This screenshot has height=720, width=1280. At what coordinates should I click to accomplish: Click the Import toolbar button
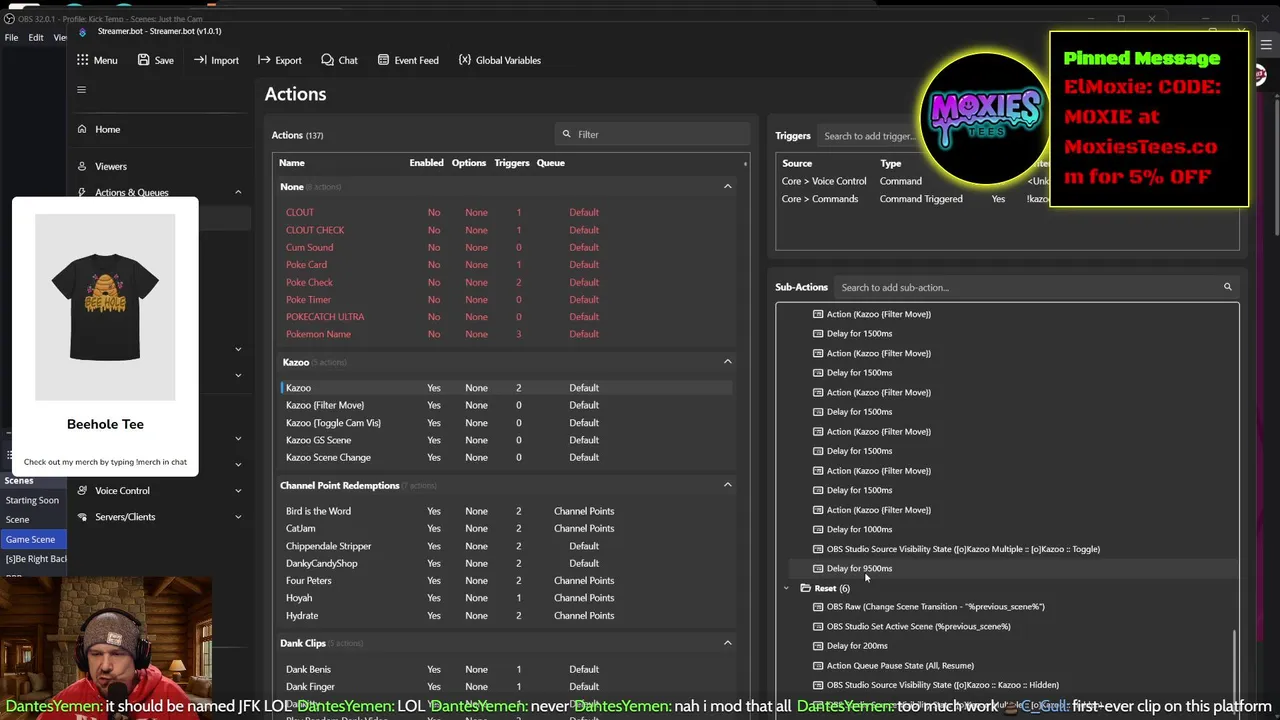click(x=216, y=60)
